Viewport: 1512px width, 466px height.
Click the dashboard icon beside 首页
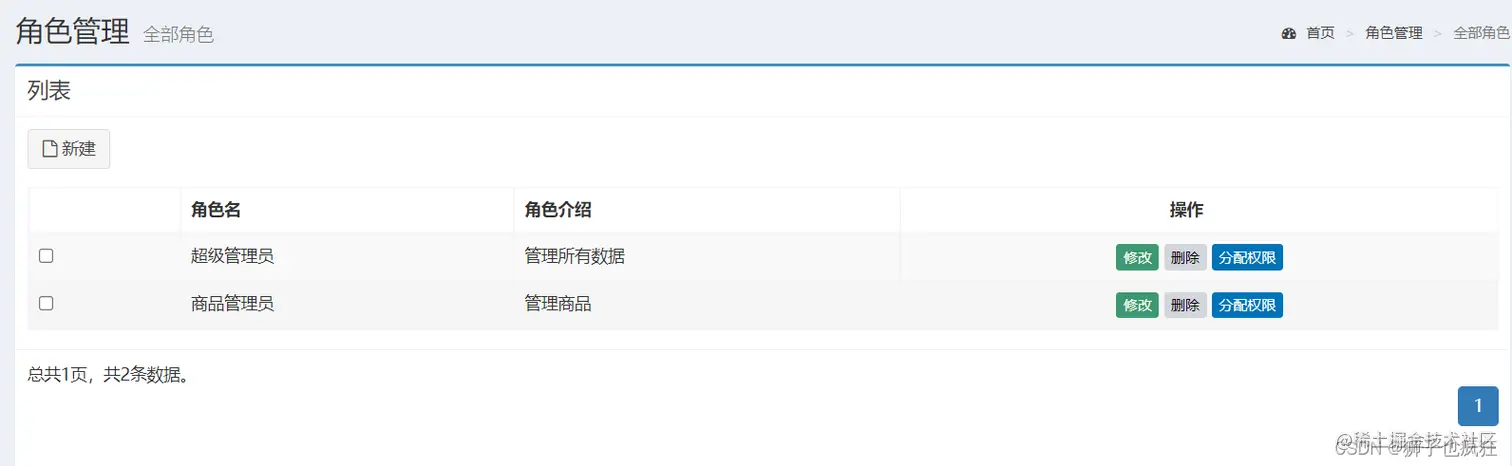click(1288, 33)
